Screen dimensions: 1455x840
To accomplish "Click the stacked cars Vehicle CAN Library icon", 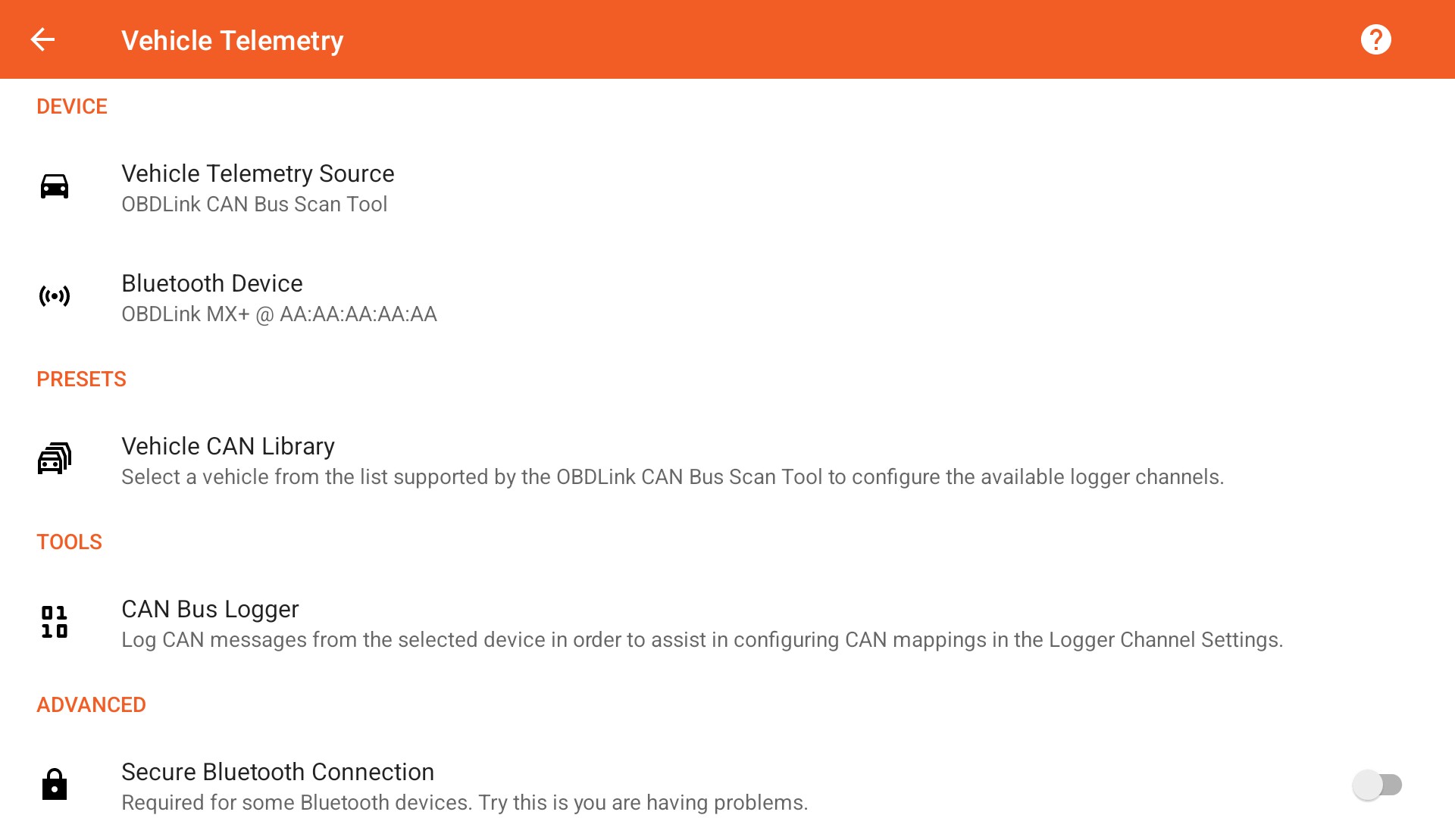I will coord(55,458).
